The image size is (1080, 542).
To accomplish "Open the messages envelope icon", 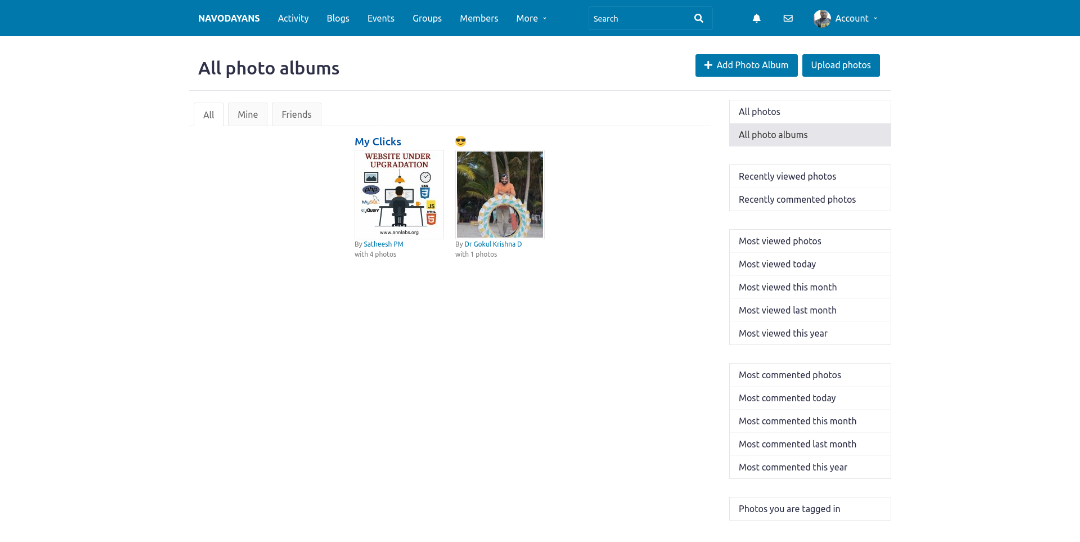I will pos(788,18).
